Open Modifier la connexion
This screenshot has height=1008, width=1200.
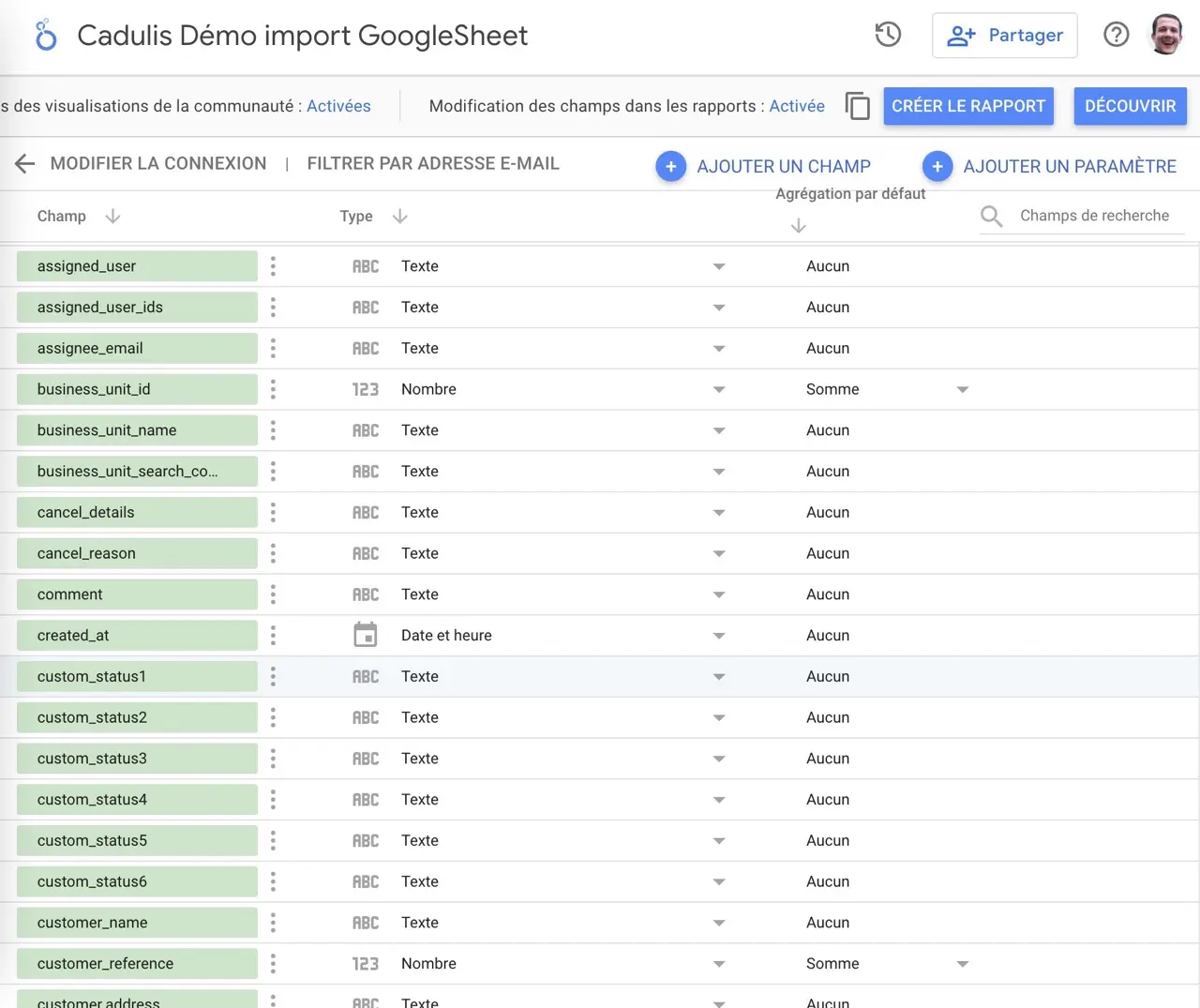point(157,164)
